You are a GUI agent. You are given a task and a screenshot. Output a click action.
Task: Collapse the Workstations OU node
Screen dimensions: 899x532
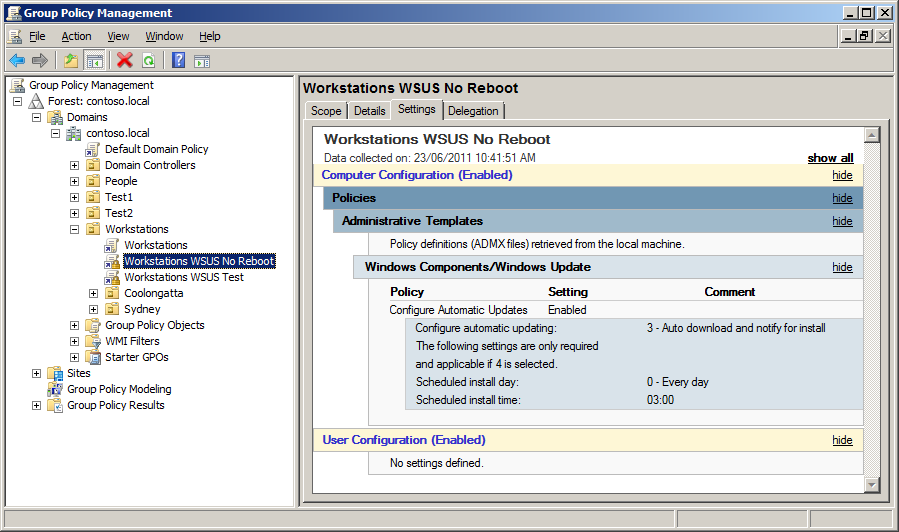pyautogui.click(x=75, y=229)
